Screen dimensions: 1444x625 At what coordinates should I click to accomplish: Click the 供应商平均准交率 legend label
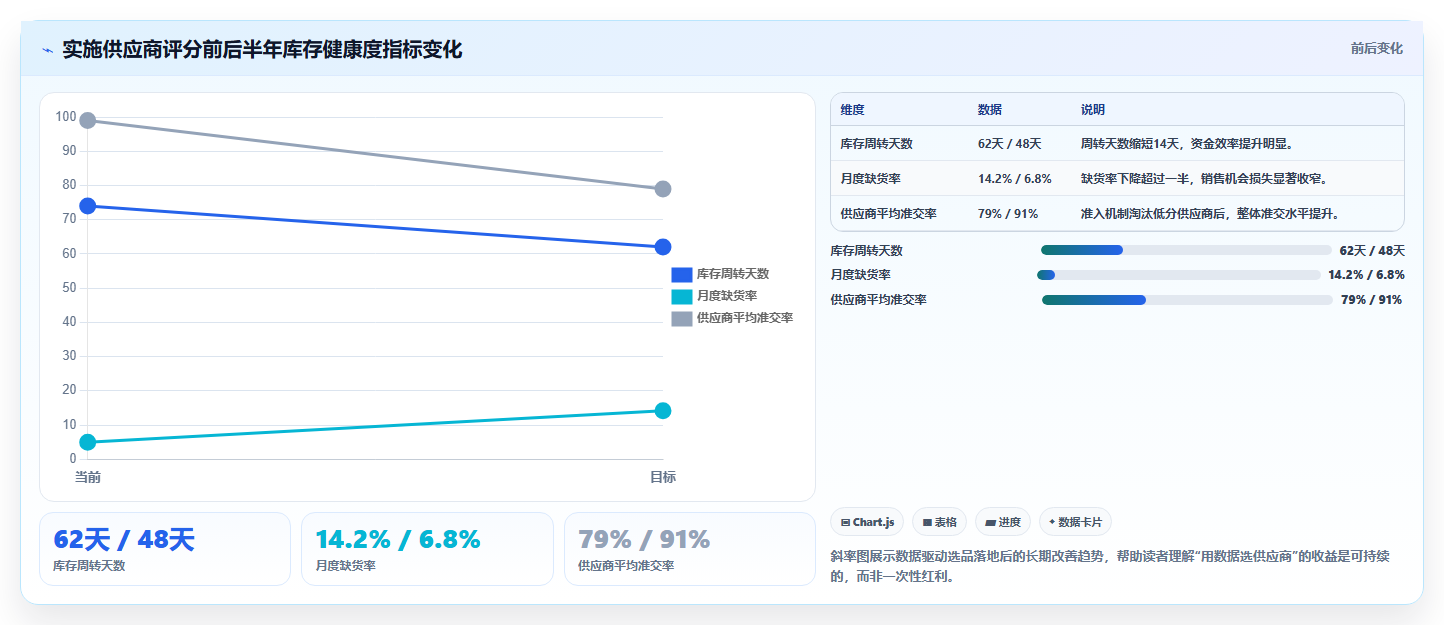(x=744, y=318)
